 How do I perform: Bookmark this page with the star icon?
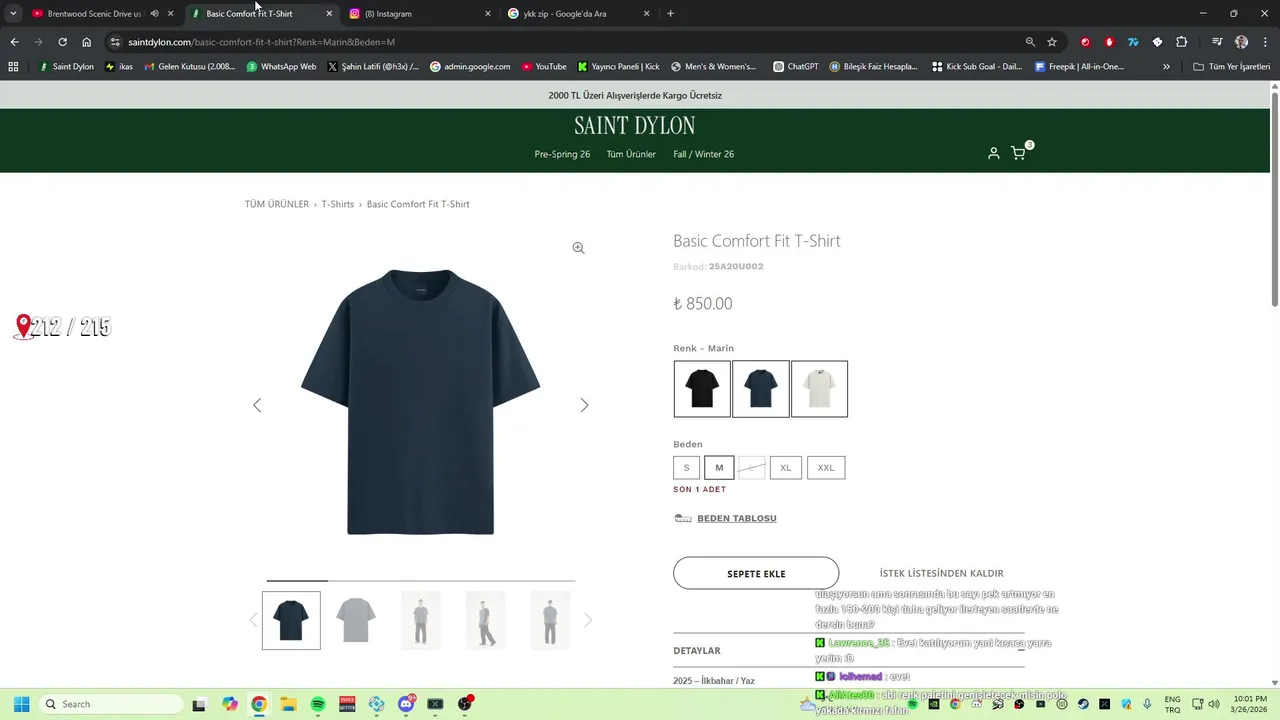(1052, 42)
